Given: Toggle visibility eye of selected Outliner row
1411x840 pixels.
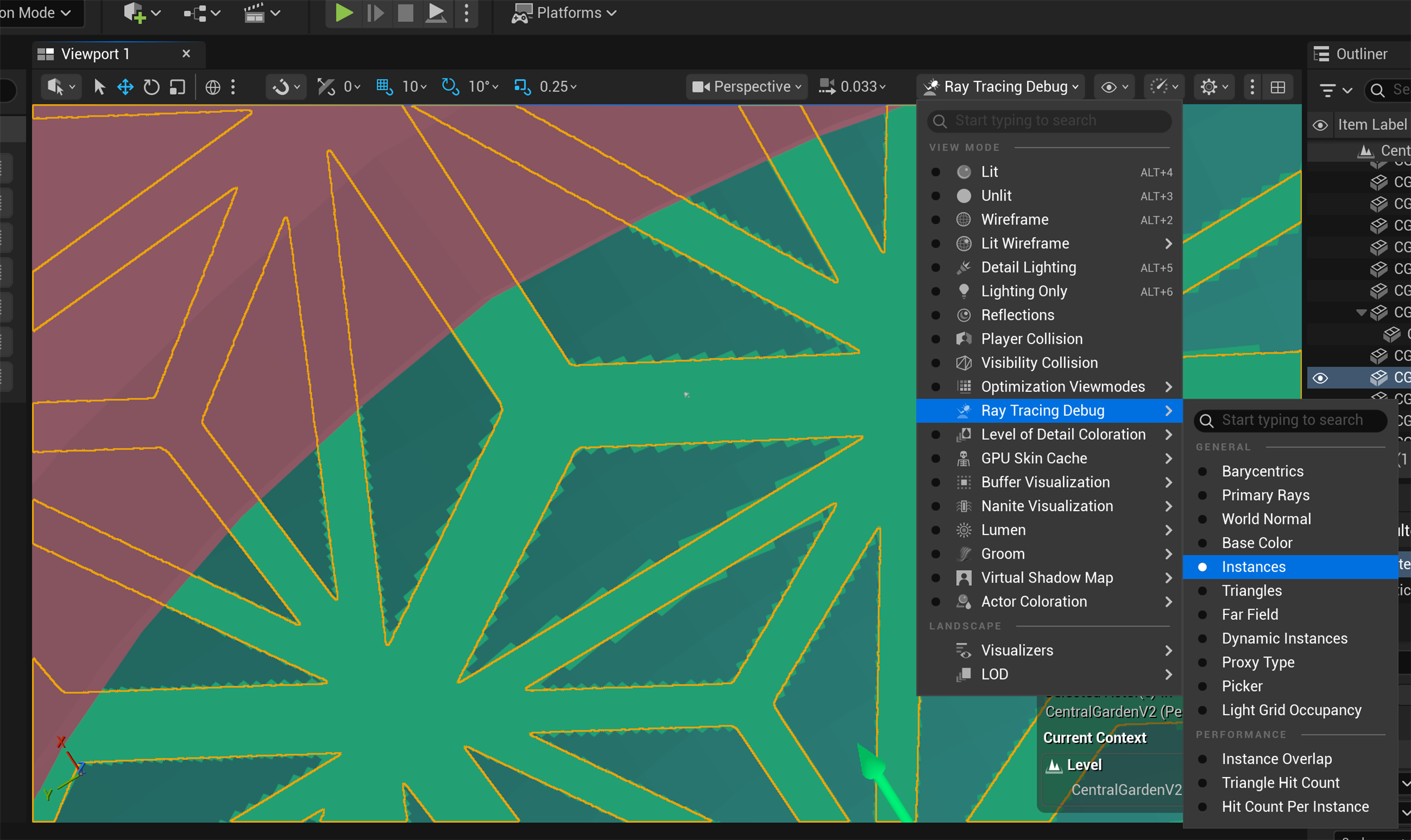Looking at the screenshot, I should click(1320, 377).
